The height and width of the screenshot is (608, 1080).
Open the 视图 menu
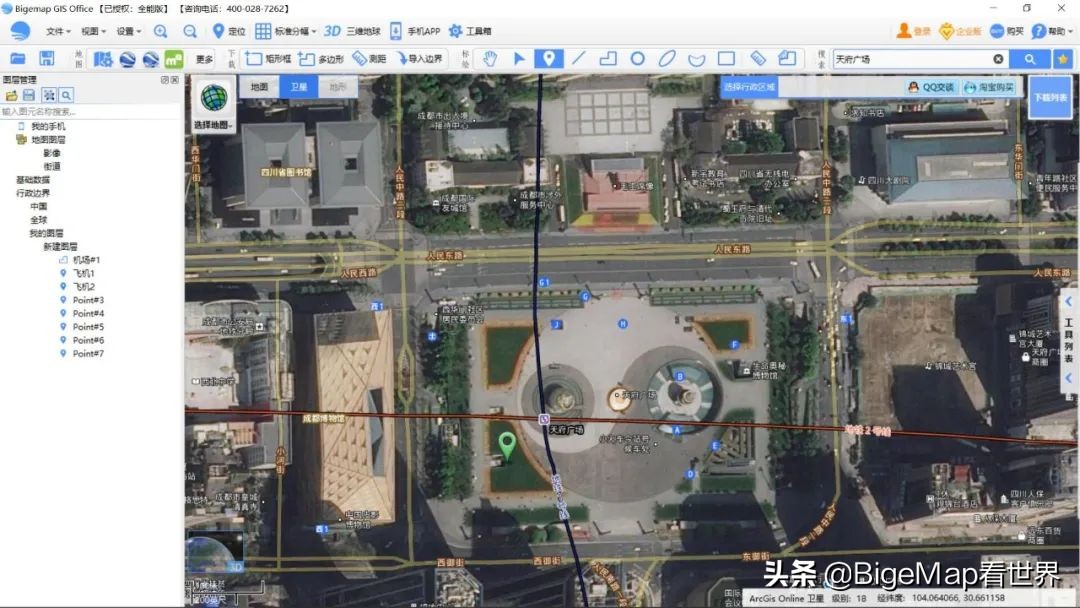click(94, 31)
